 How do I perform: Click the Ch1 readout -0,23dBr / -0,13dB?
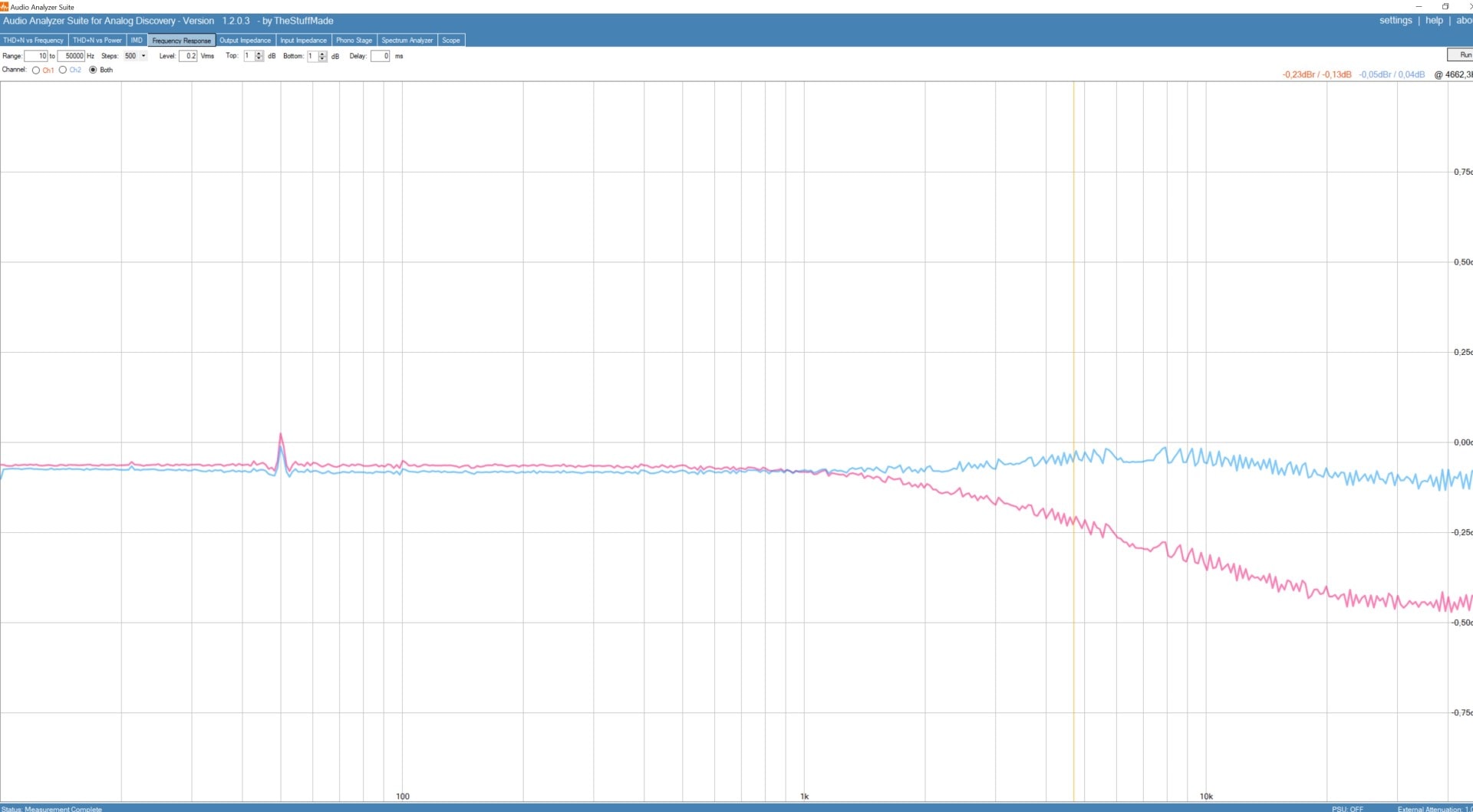point(1316,74)
